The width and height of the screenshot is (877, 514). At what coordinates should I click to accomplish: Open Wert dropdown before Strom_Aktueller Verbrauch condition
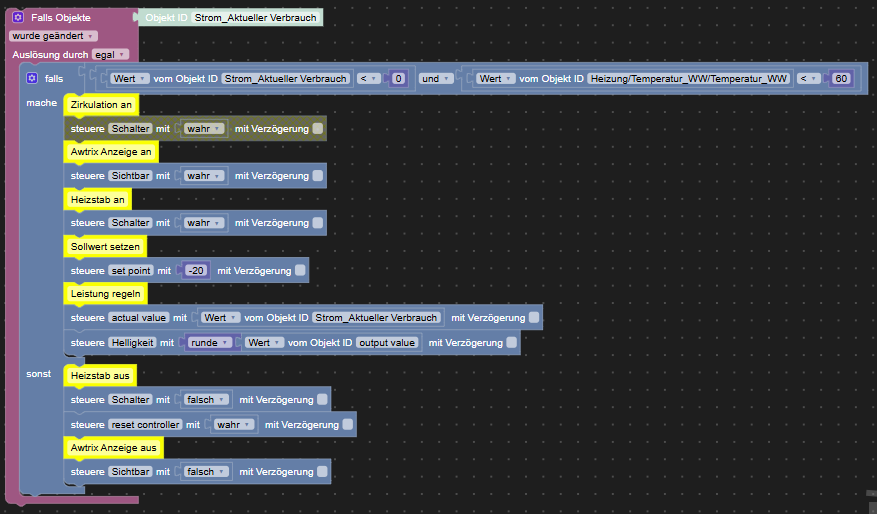point(129,78)
